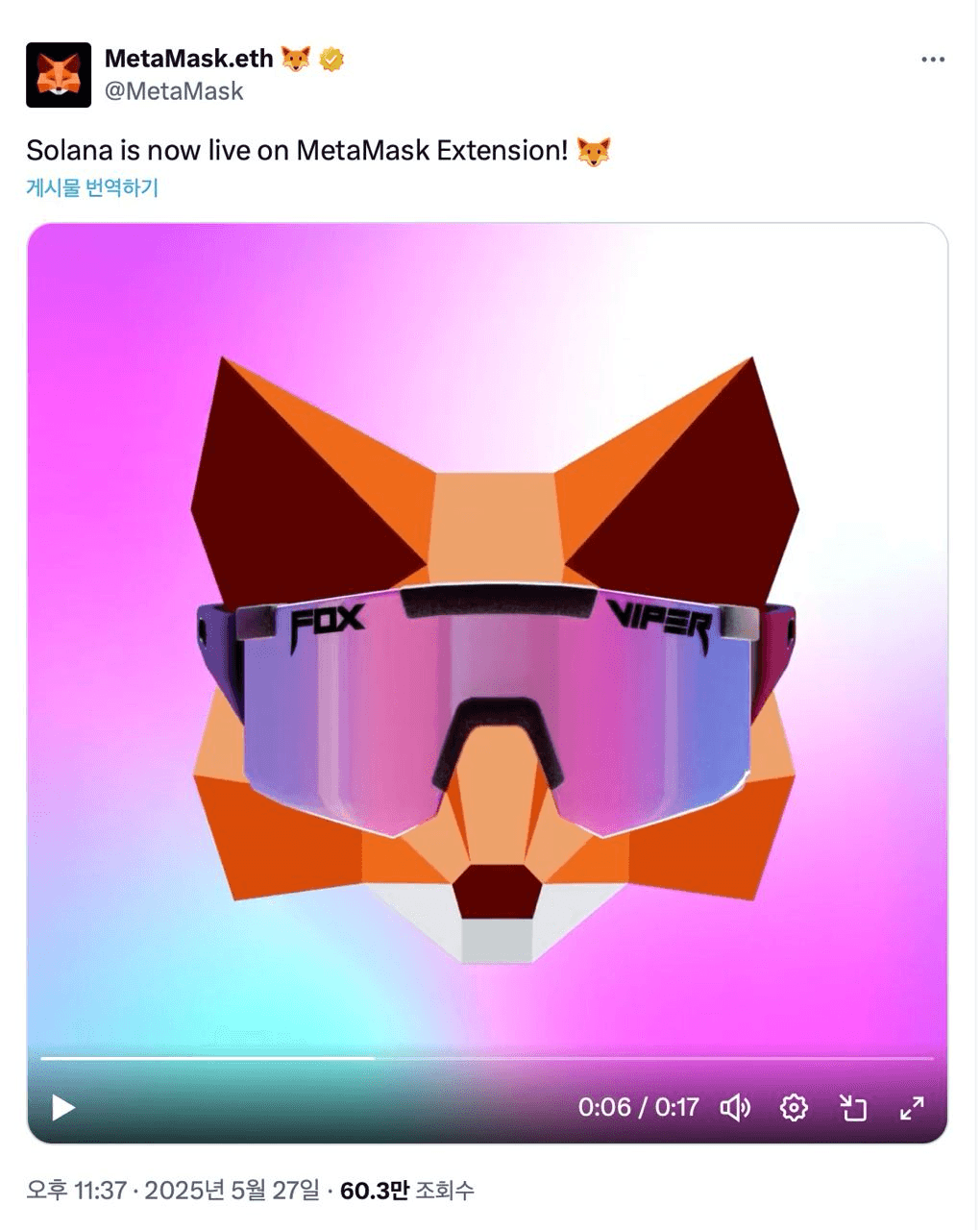Open the @MetaMask handle link
Screen dimensions: 980x1230
point(174,91)
